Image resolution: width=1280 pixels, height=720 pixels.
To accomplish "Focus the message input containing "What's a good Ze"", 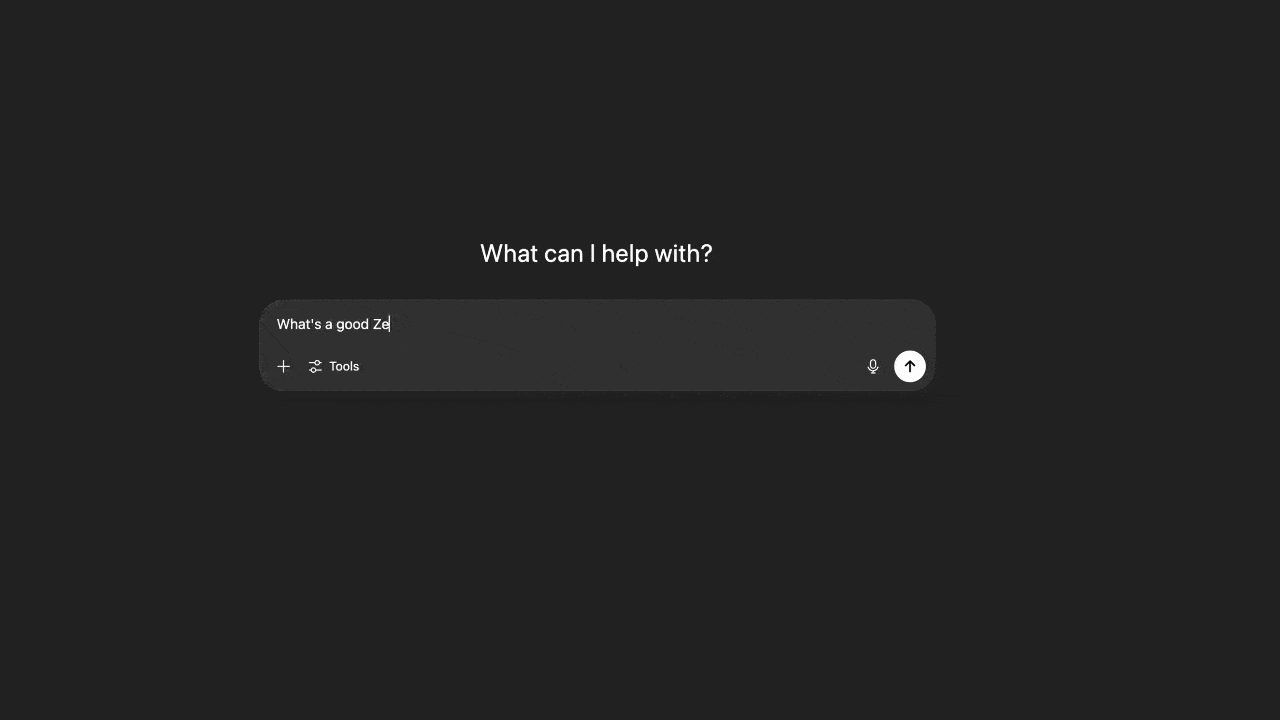I will point(597,324).
